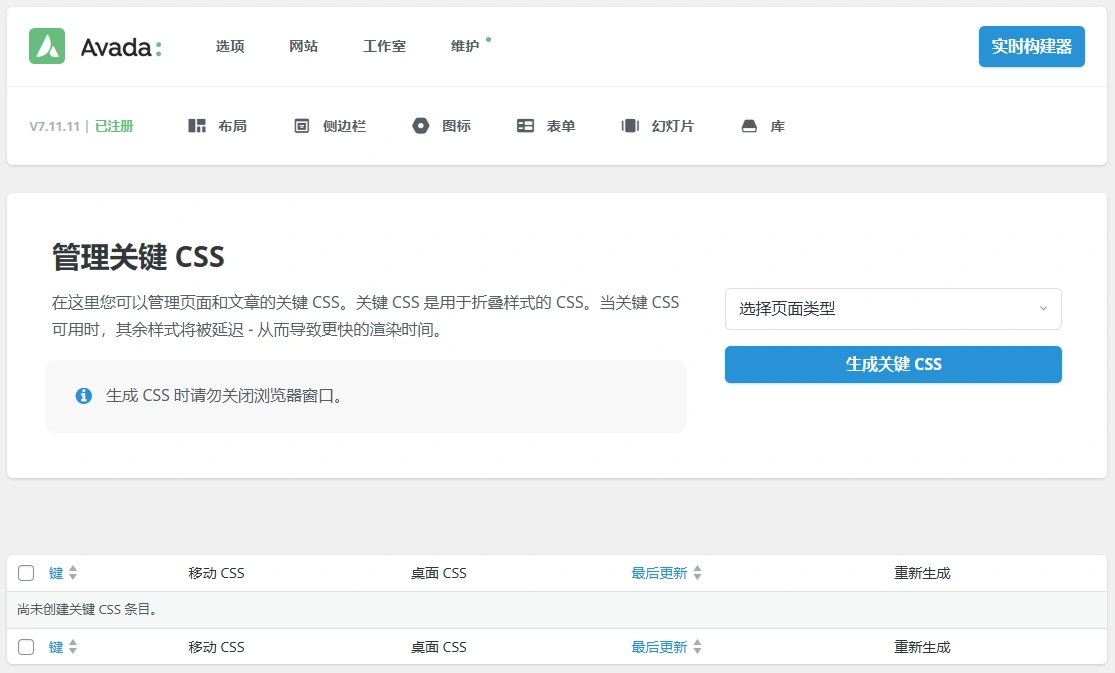This screenshot has height=673, width=1115.
Task: Expand the 维护 menu item
Action: 465,45
